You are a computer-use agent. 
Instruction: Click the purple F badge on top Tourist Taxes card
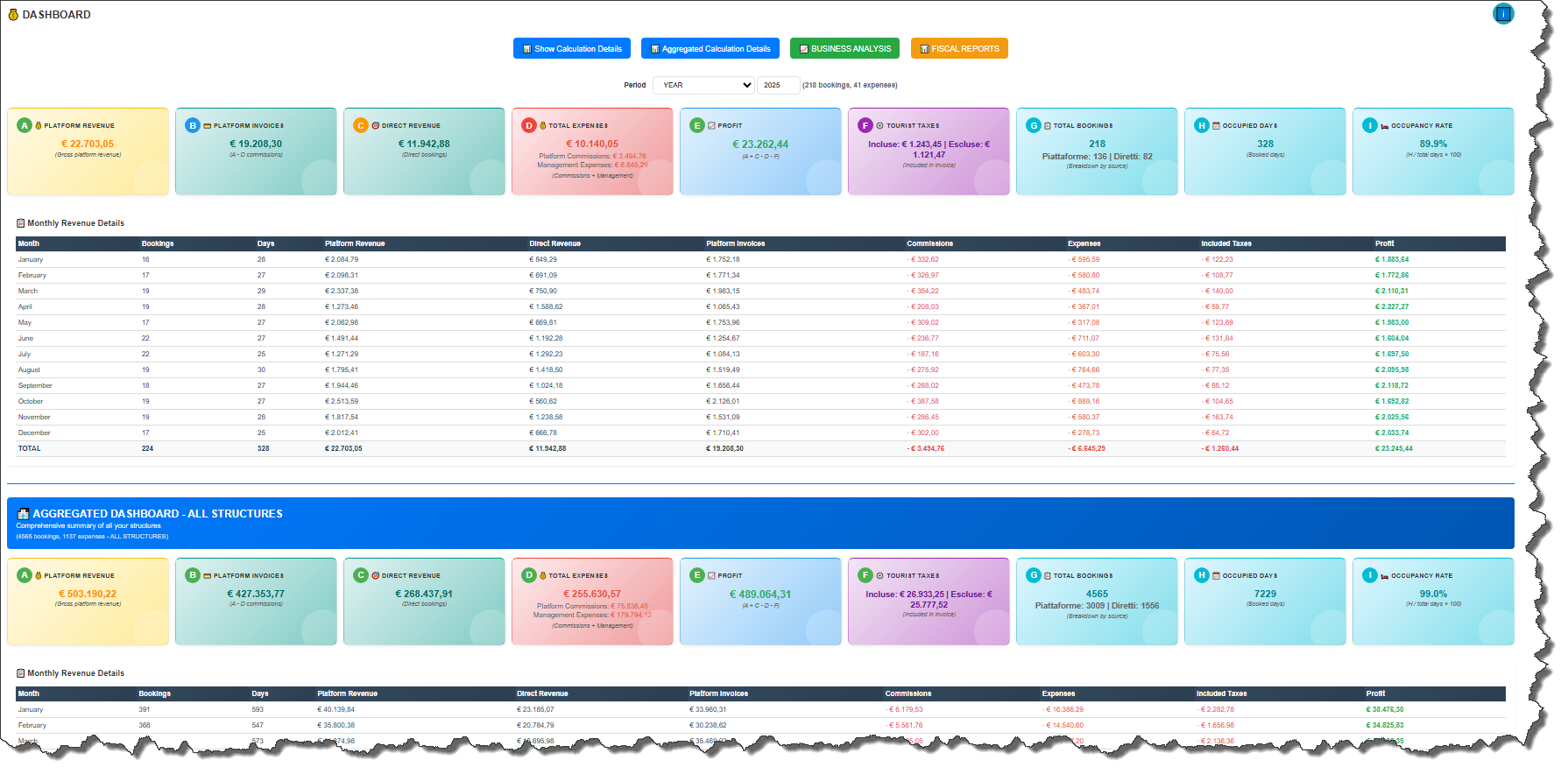pos(865,125)
